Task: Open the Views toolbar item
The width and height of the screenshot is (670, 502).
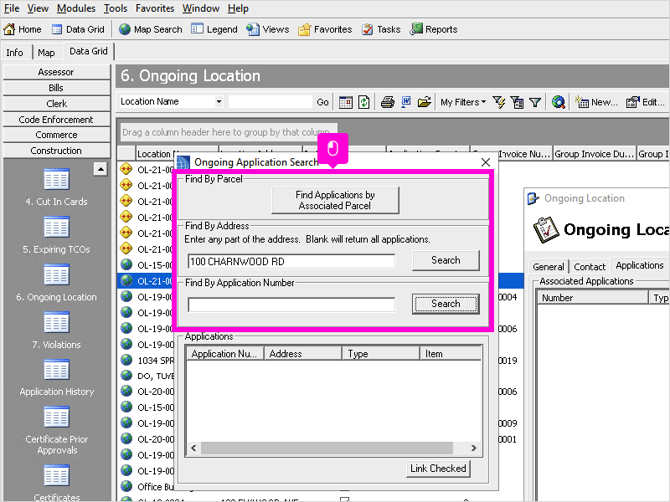Action: pyautogui.click(x=268, y=29)
